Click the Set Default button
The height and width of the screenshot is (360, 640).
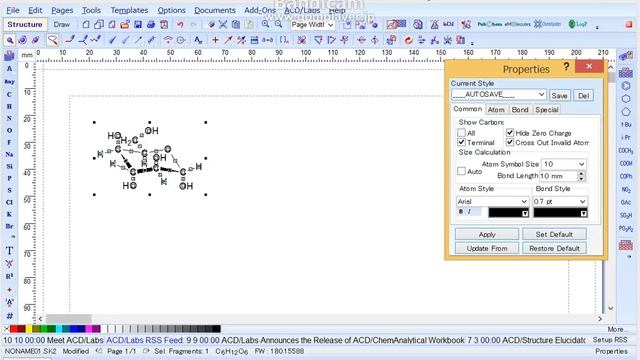click(x=554, y=234)
